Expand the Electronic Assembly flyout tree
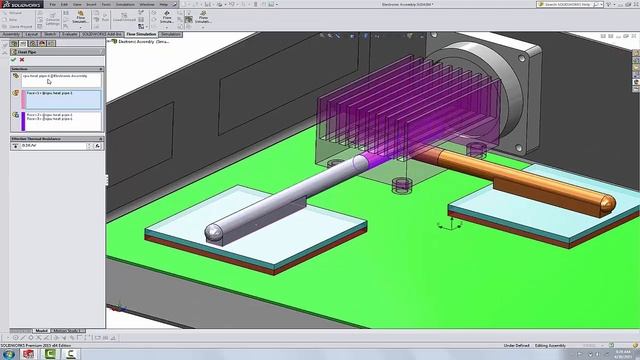640x360 pixels. (109, 41)
